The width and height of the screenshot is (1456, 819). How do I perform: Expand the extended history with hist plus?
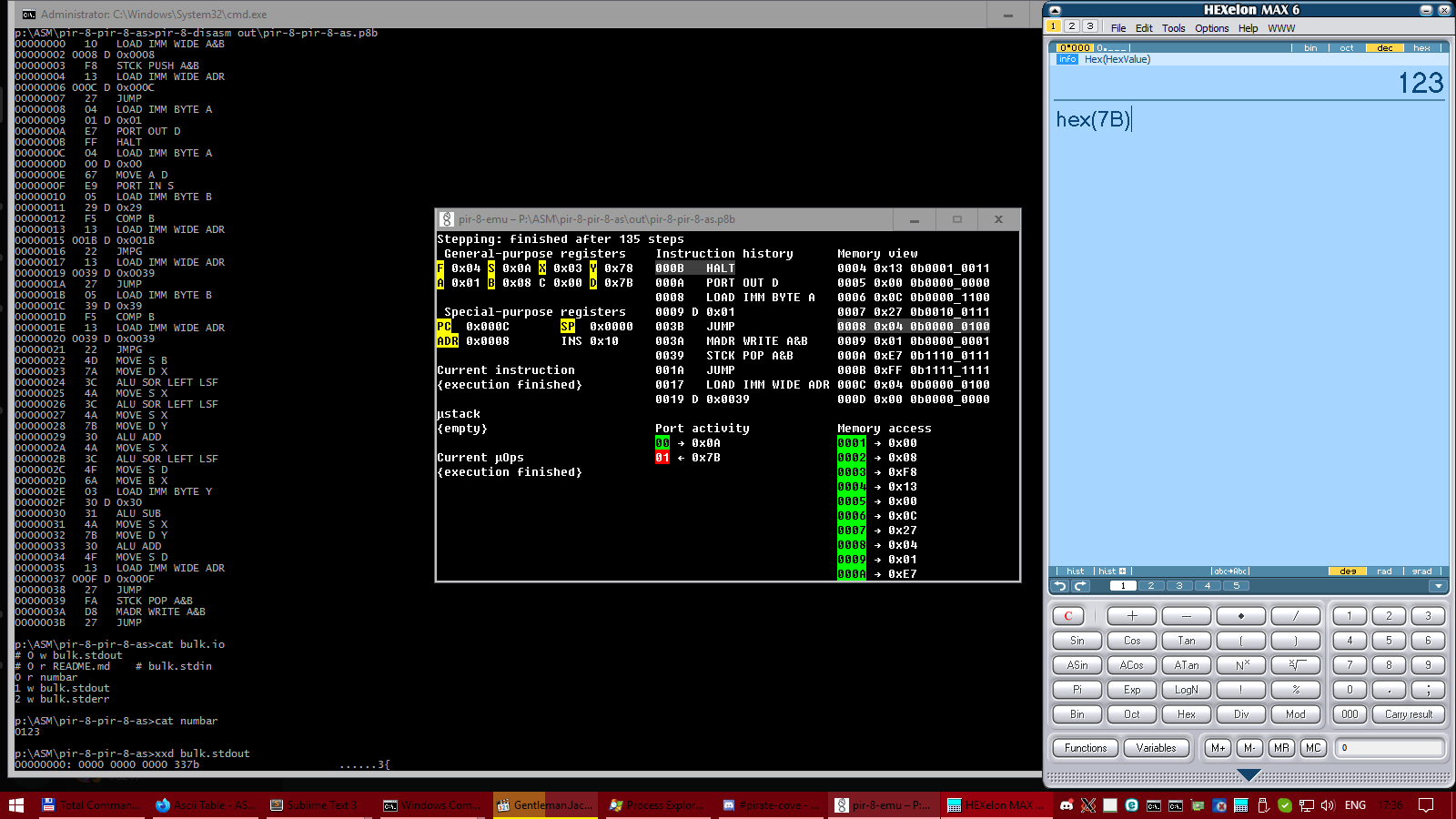point(1112,571)
